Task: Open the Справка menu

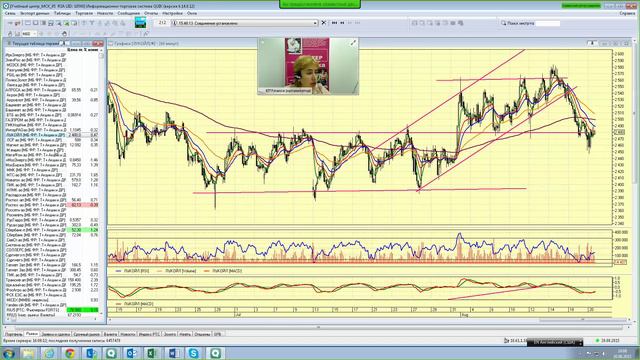Action: [x=627, y=13]
